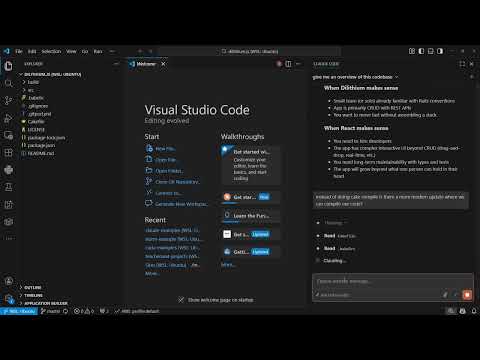Toggle the primary side bar layout button
The width and height of the screenshot is (480, 360).
tap(421, 51)
